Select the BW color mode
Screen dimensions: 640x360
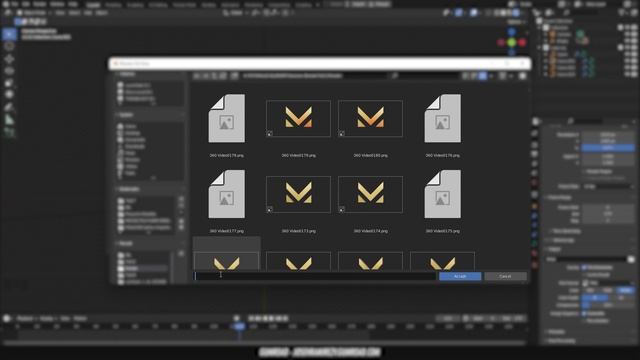[591, 290]
